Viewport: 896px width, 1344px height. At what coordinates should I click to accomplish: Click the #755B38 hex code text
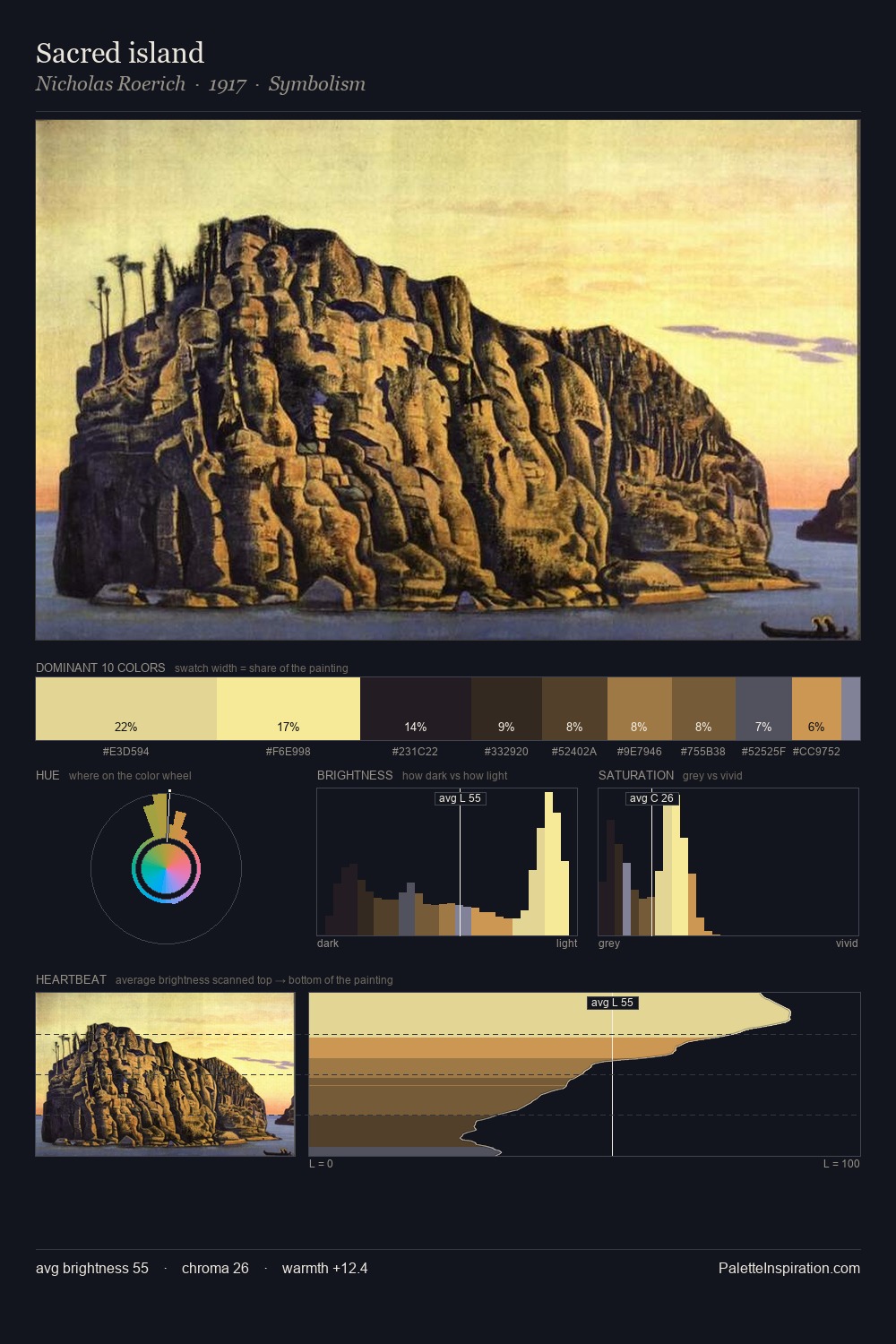703,752
